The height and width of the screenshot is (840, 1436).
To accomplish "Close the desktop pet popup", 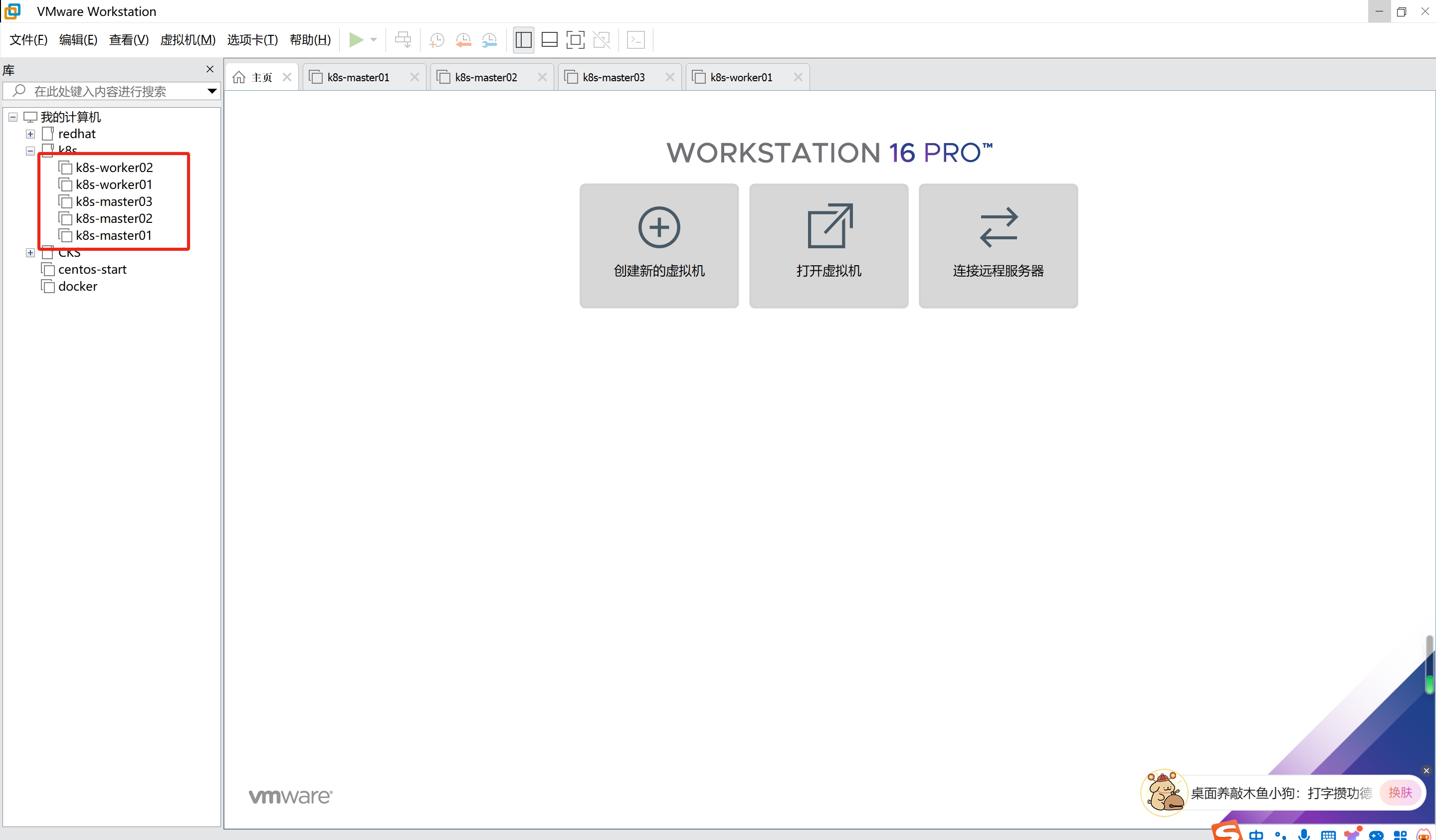I will pos(1427,771).
